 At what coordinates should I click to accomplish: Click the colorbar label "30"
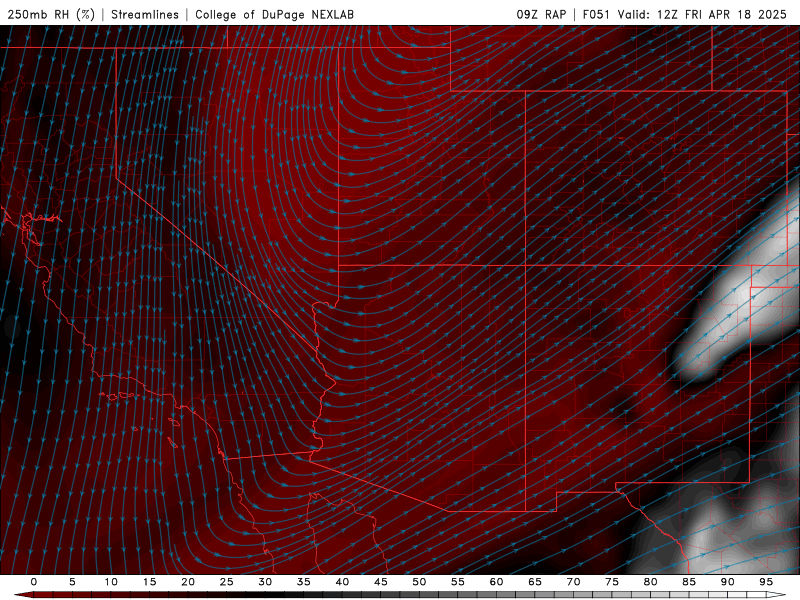(x=265, y=582)
